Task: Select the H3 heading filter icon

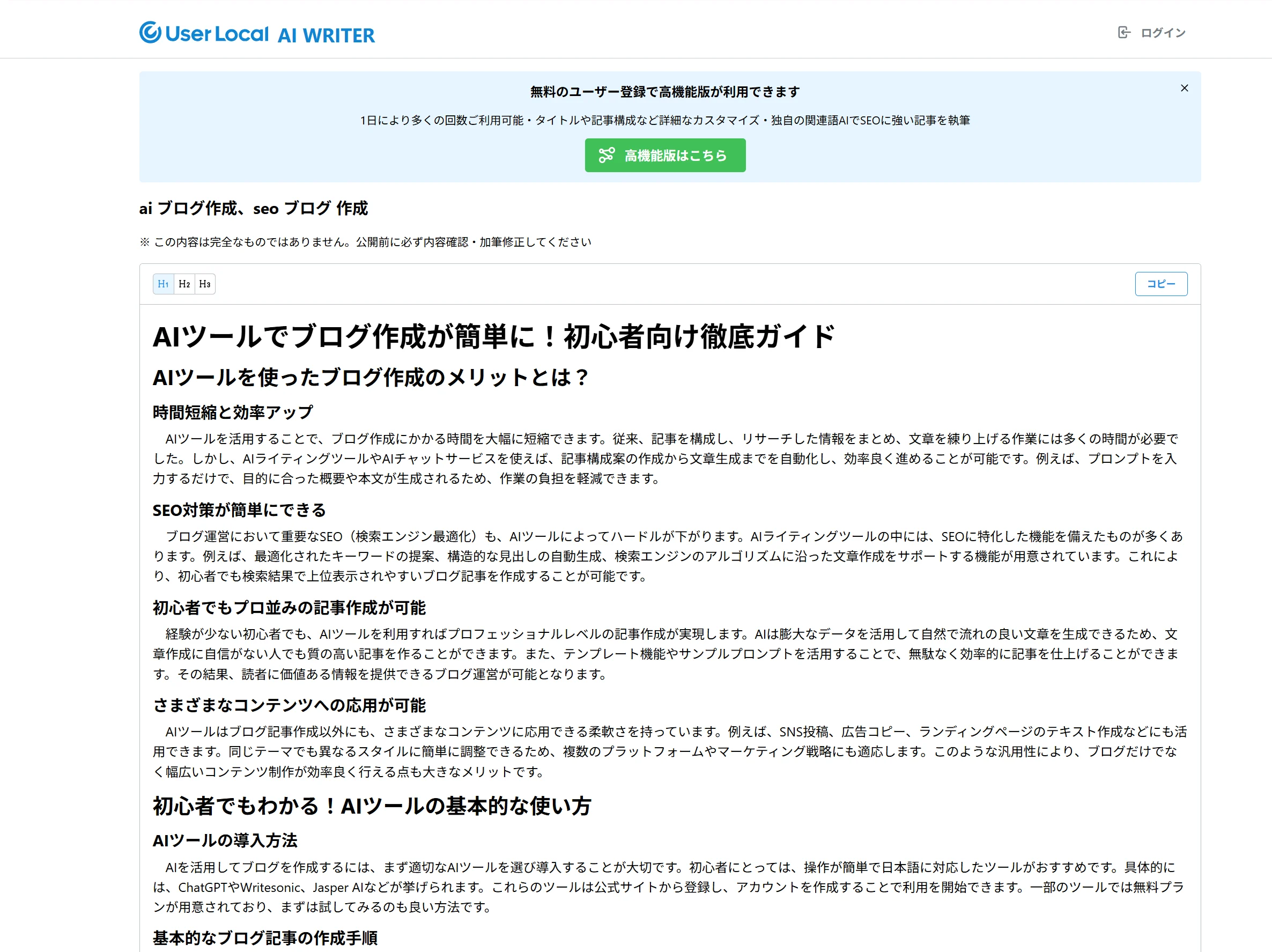Action: pos(205,284)
